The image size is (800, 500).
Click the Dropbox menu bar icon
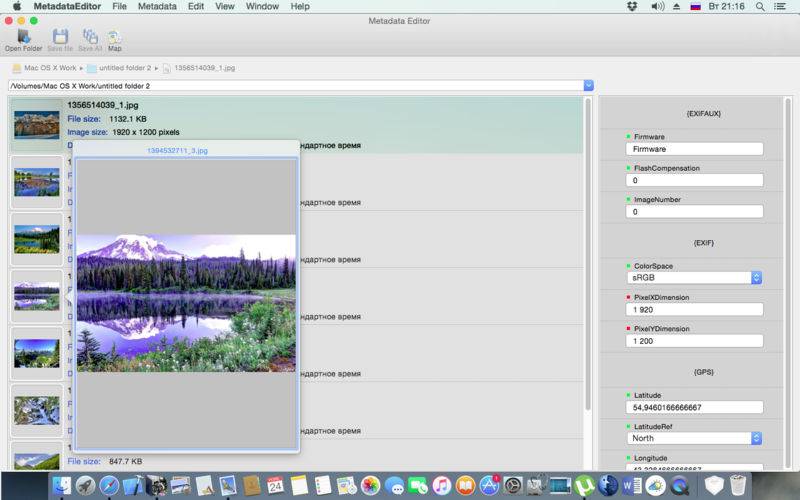[632, 7]
